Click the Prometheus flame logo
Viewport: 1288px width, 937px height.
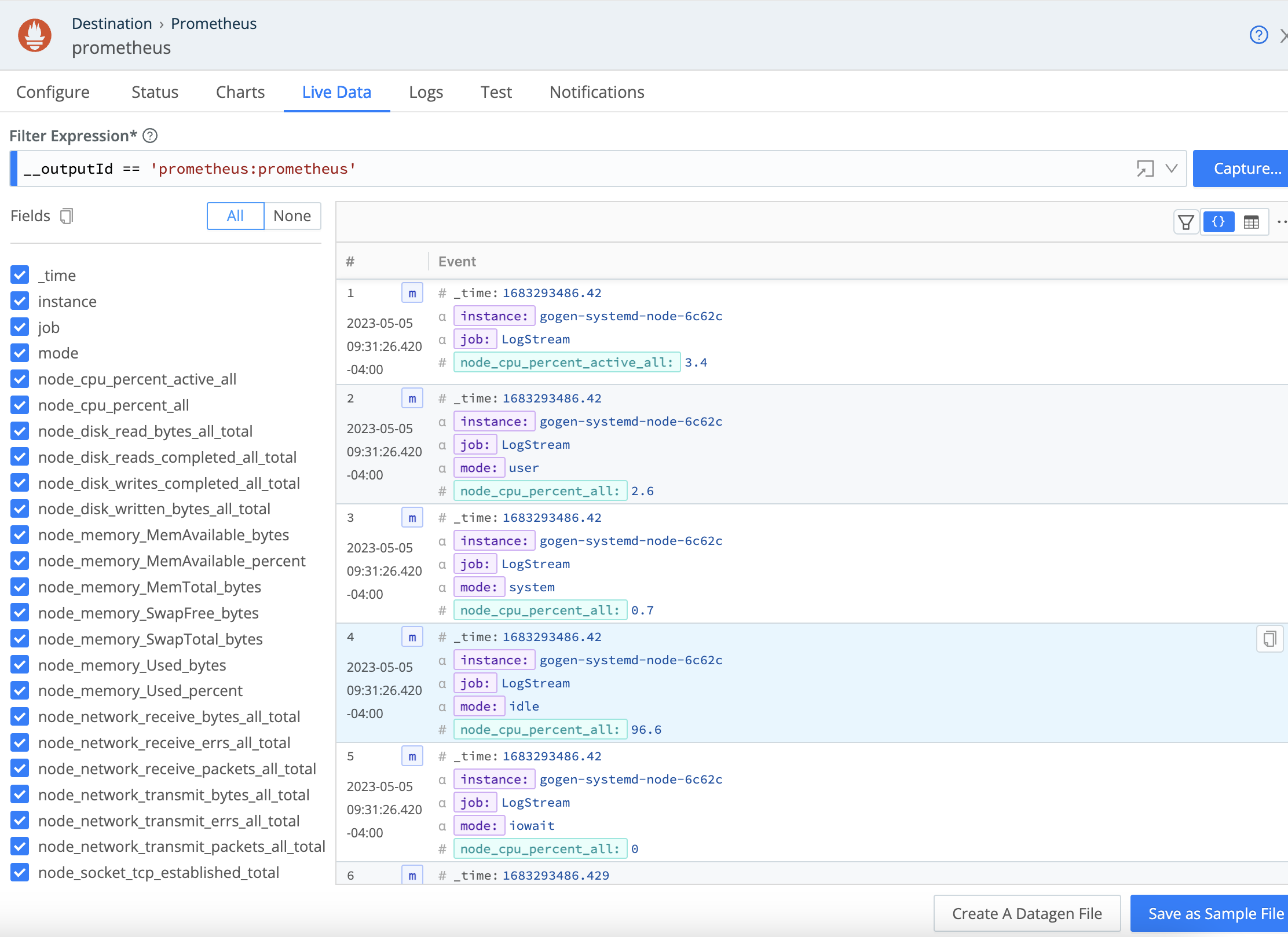pyautogui.click(x=35, y=35)
